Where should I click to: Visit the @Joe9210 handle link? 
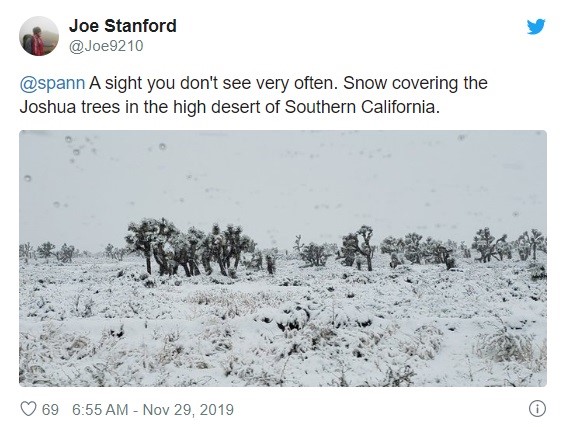106,46
